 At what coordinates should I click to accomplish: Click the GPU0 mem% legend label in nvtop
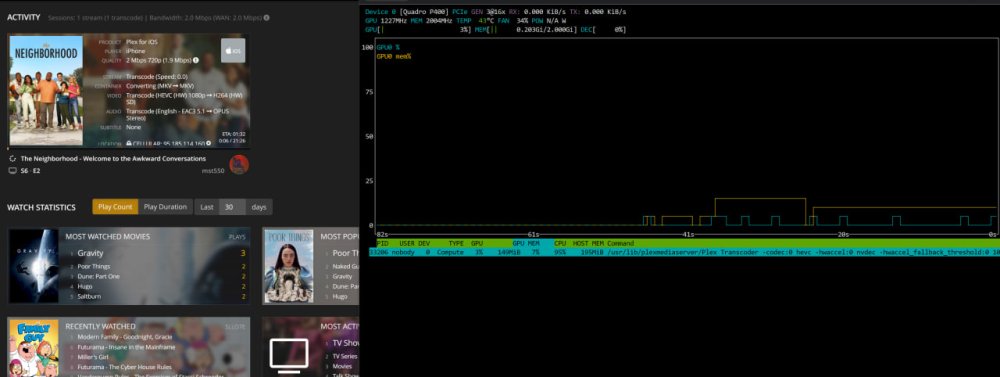point(394,57)
